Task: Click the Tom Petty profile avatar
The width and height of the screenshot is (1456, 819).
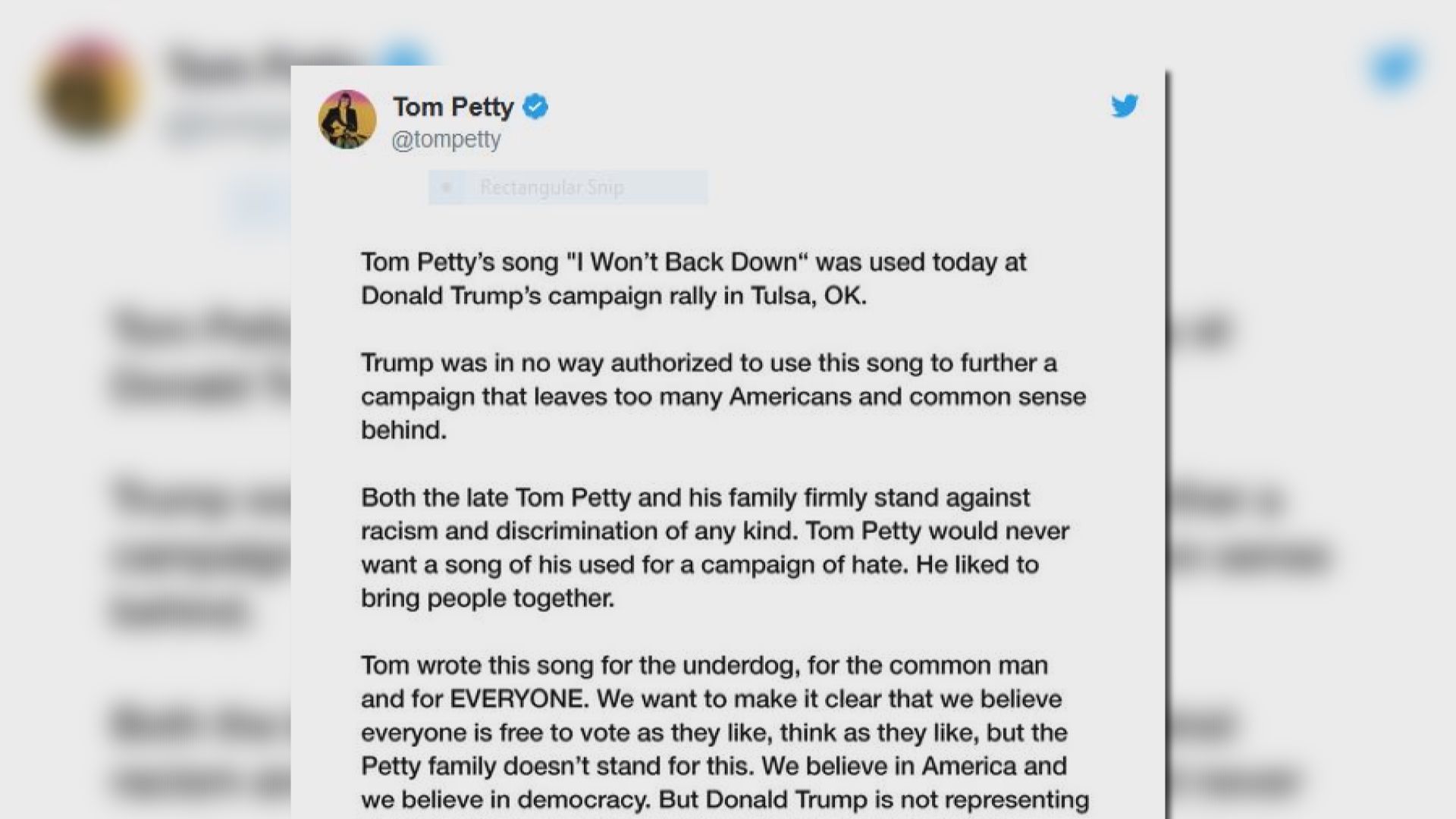Action: pyautogui.click(x=347, y=119)
